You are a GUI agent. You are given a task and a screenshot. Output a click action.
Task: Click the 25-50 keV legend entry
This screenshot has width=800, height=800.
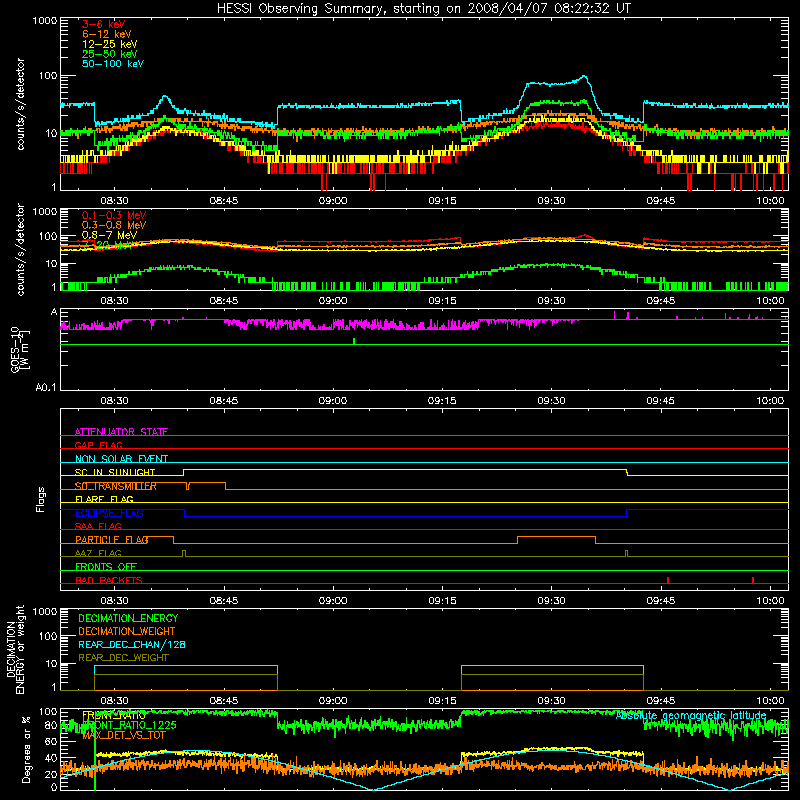click(x=110, y=54)
